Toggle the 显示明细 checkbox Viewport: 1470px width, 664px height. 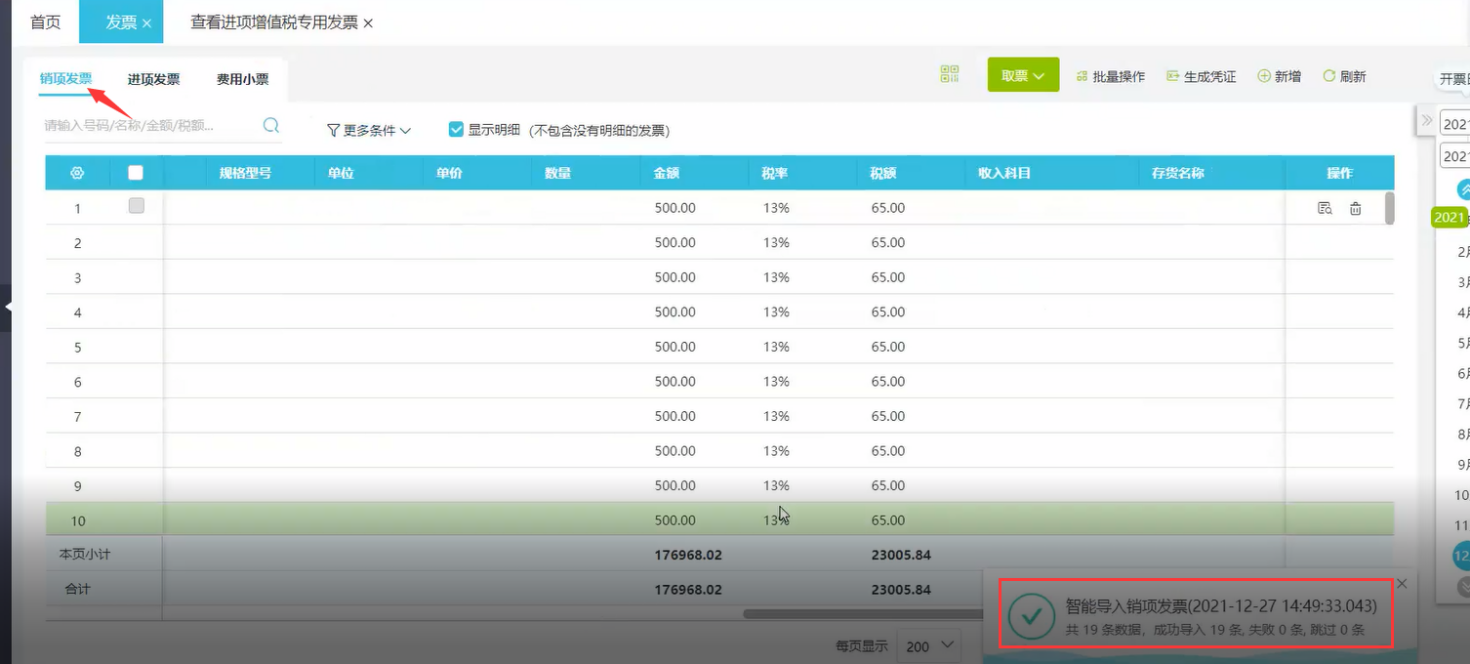pyautogui.click(x=456, y=130)
